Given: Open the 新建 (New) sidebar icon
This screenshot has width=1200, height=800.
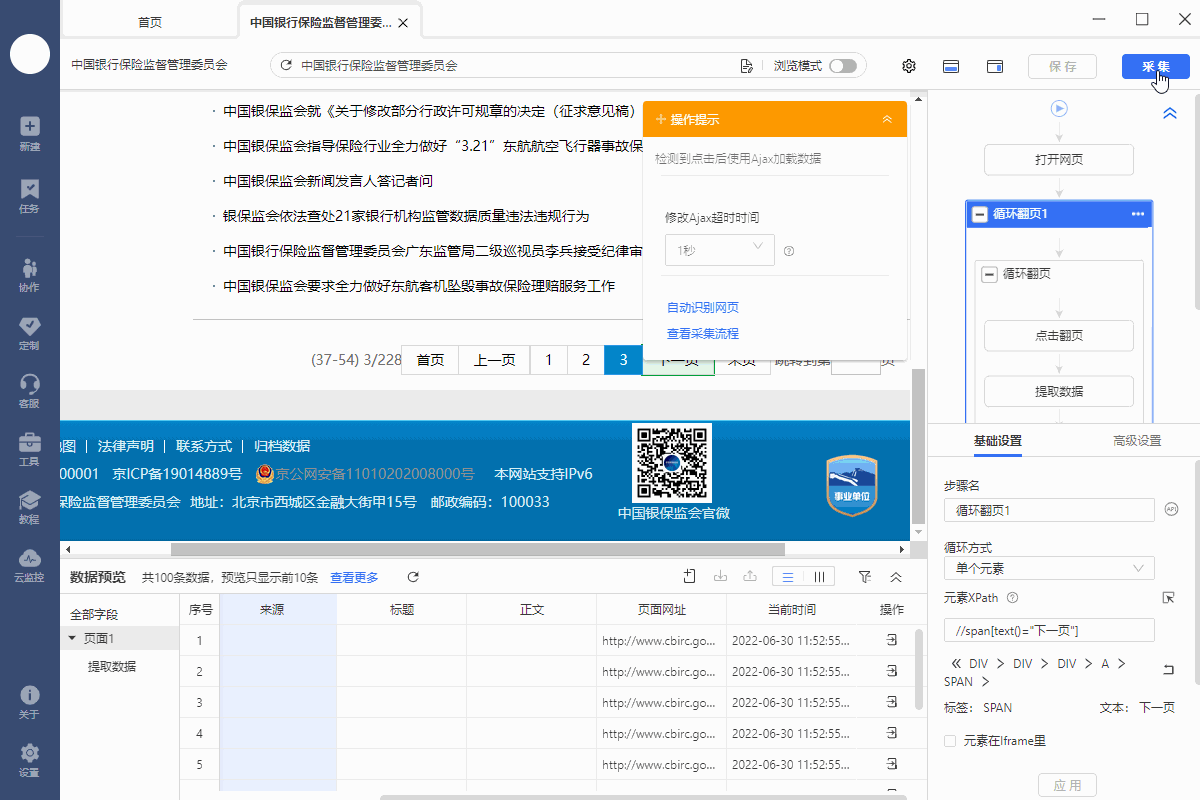Looking at the screenshot, I should (29, 134).
